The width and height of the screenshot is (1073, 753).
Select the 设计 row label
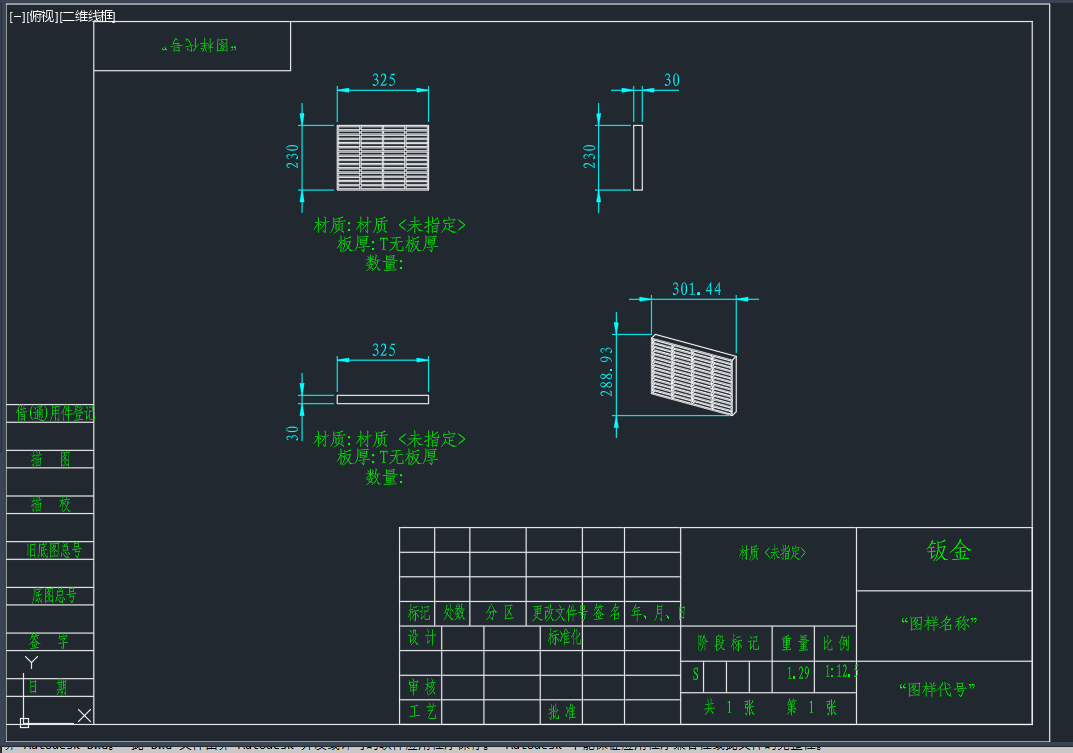pos(422,637)
